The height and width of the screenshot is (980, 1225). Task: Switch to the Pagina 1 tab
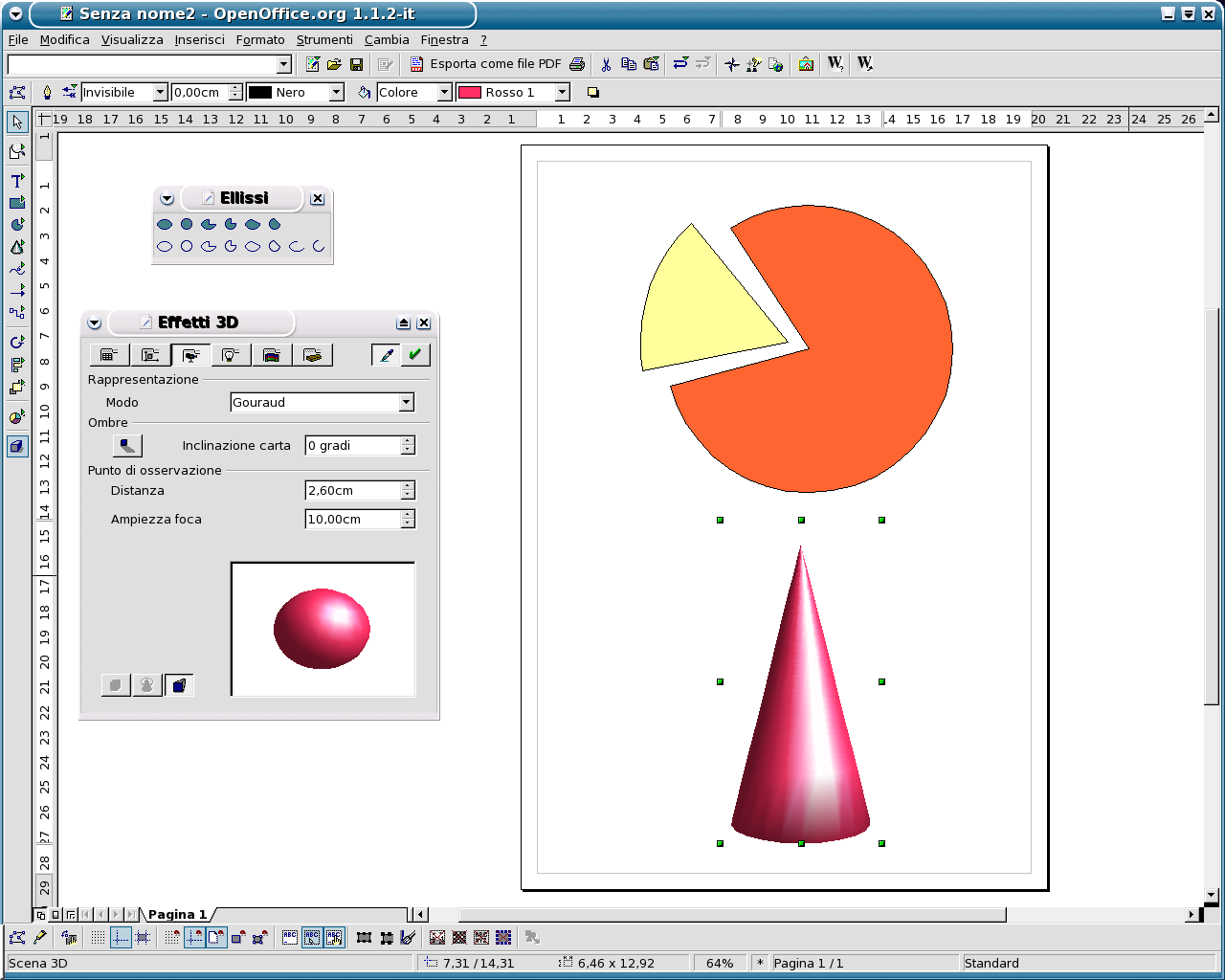coord(177,914)
